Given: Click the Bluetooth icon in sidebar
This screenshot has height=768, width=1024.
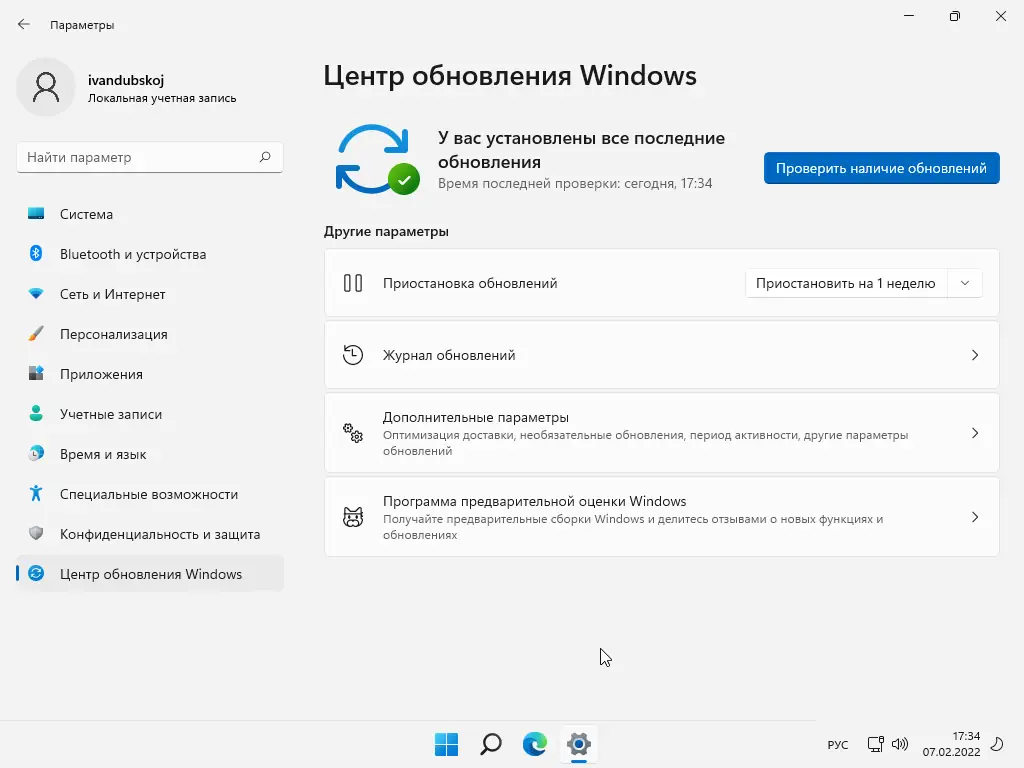Looking at the screenshot, I should pos(36,253).
